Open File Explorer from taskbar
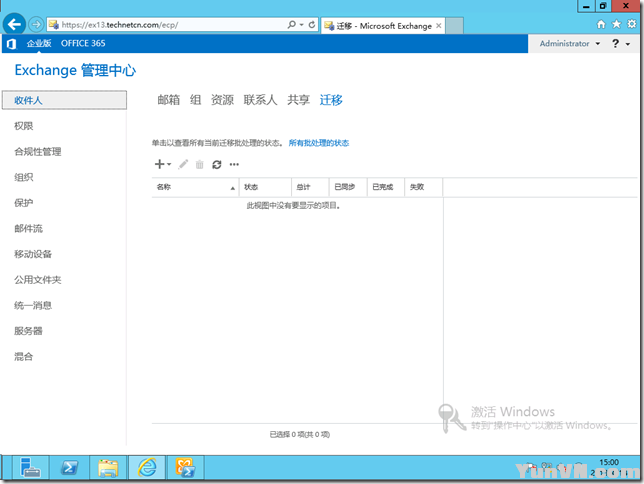644x484 pixels. click(108, 468)
